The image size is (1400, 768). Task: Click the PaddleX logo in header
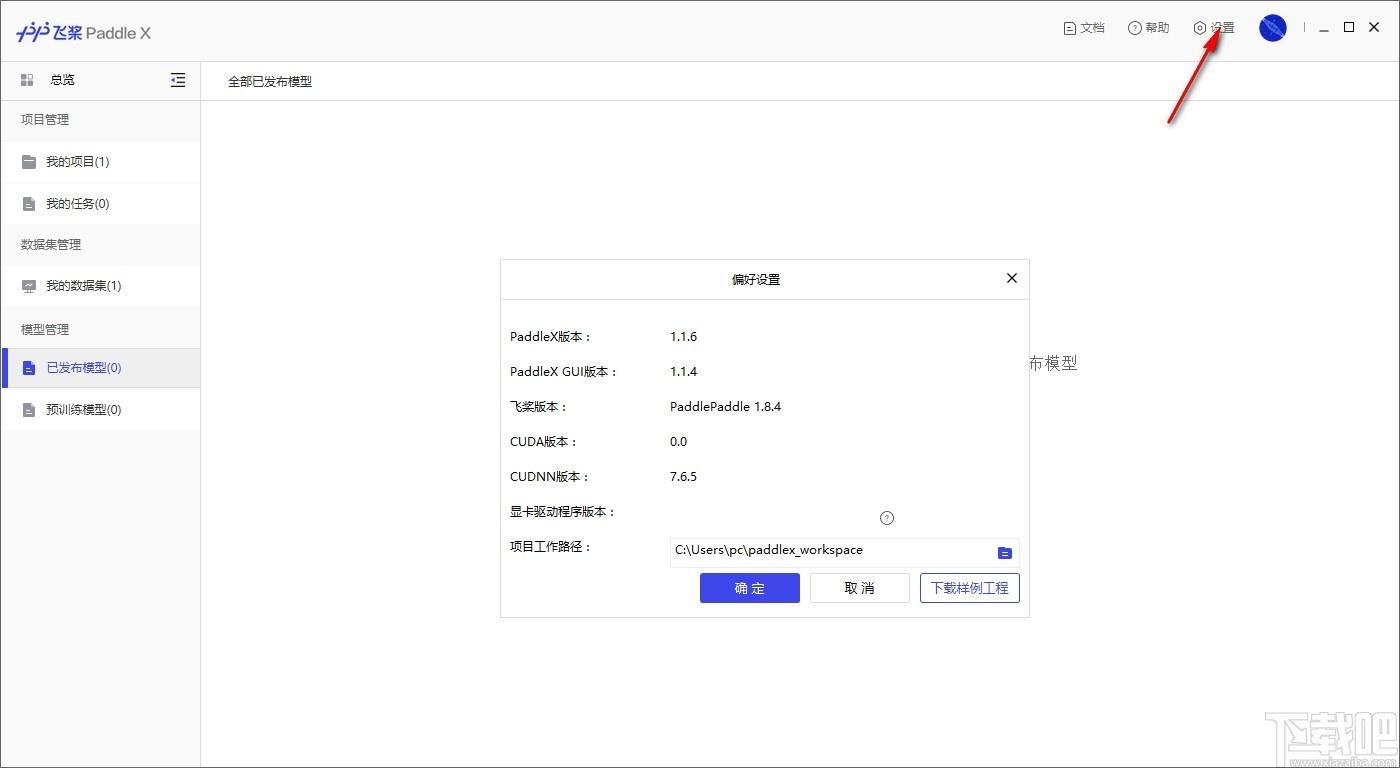83,32
